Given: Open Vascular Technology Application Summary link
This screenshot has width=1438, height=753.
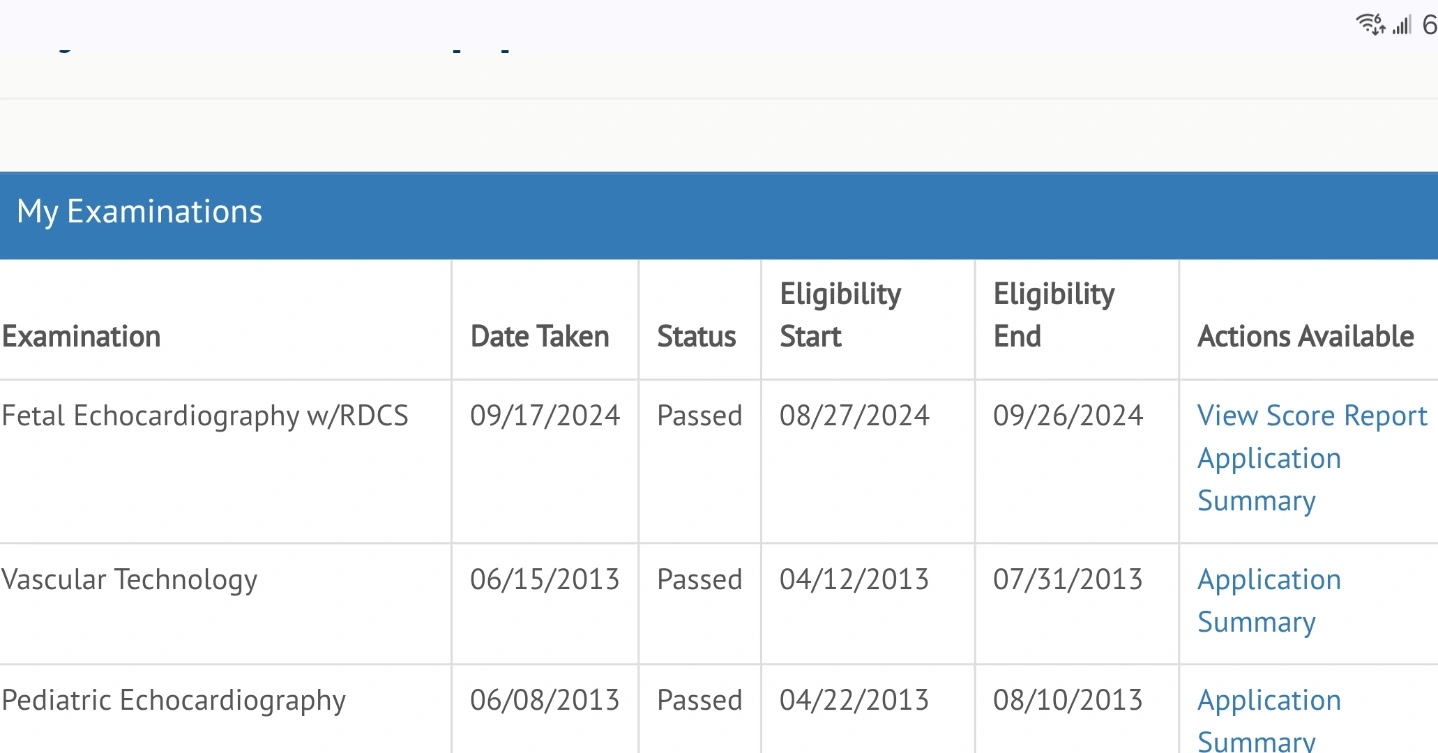Looking at the screenshot, I should pos(1269,601).
